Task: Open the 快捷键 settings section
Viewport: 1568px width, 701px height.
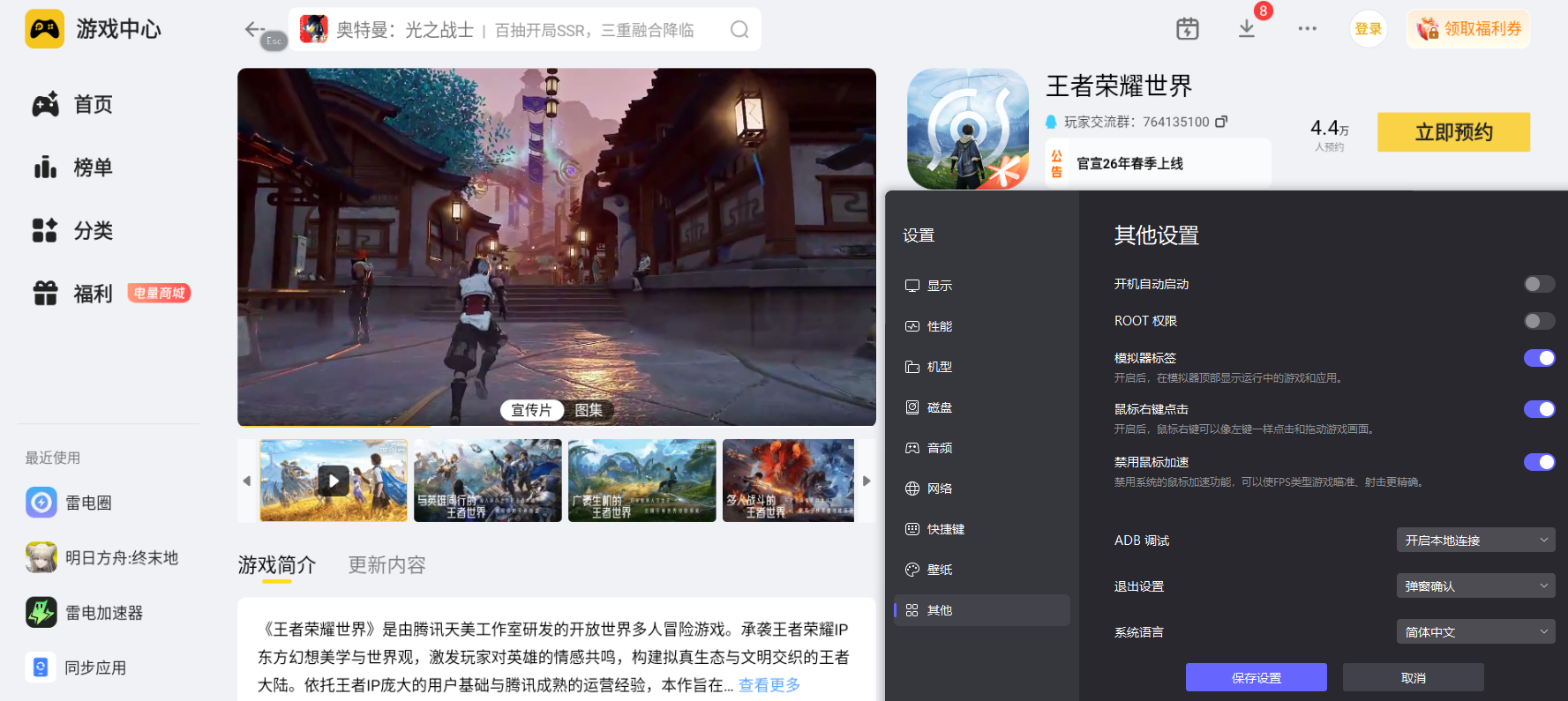Action: 981,529
